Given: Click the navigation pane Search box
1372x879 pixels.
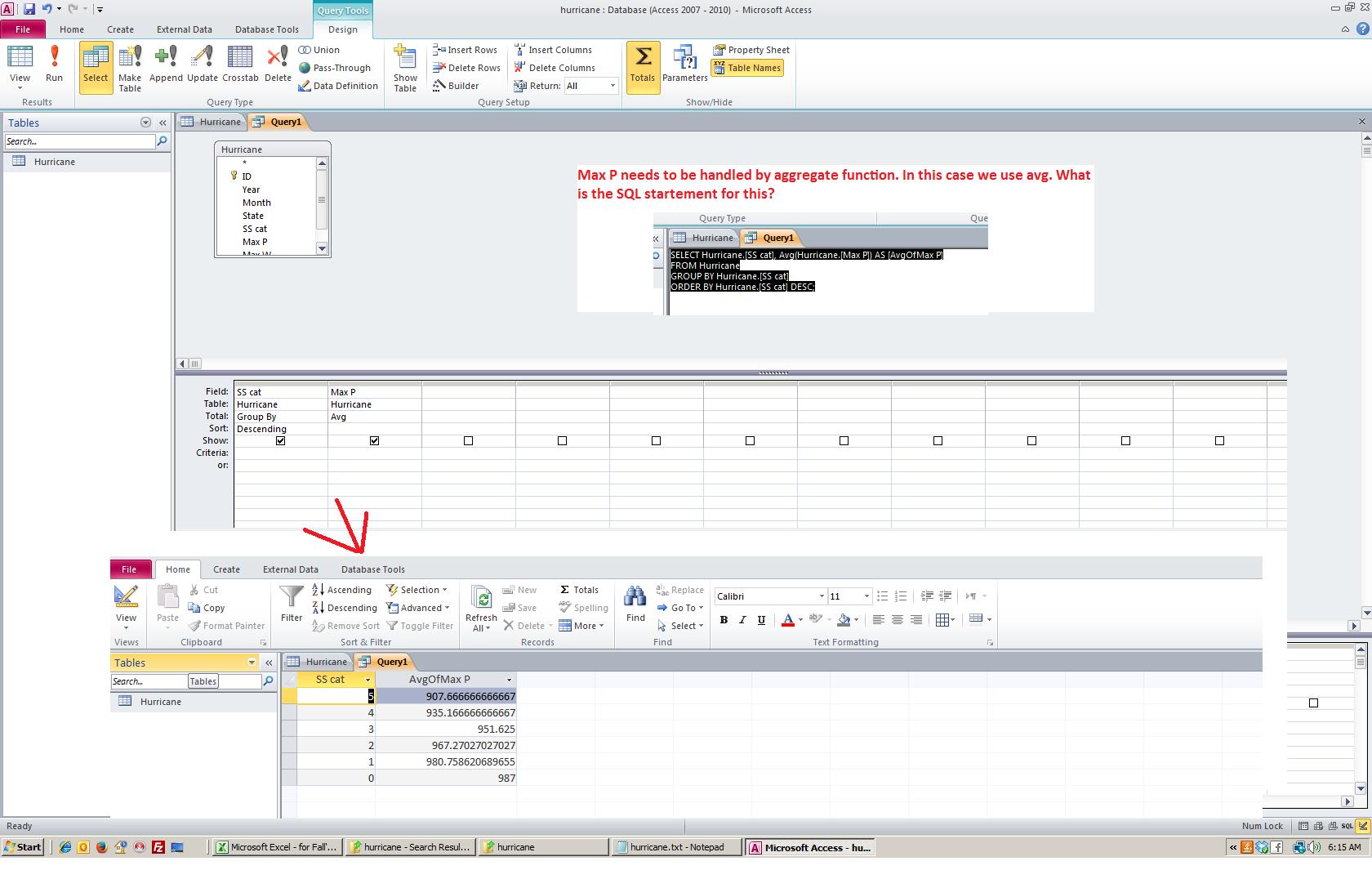Looking at the screenshot, I should 79,141.
